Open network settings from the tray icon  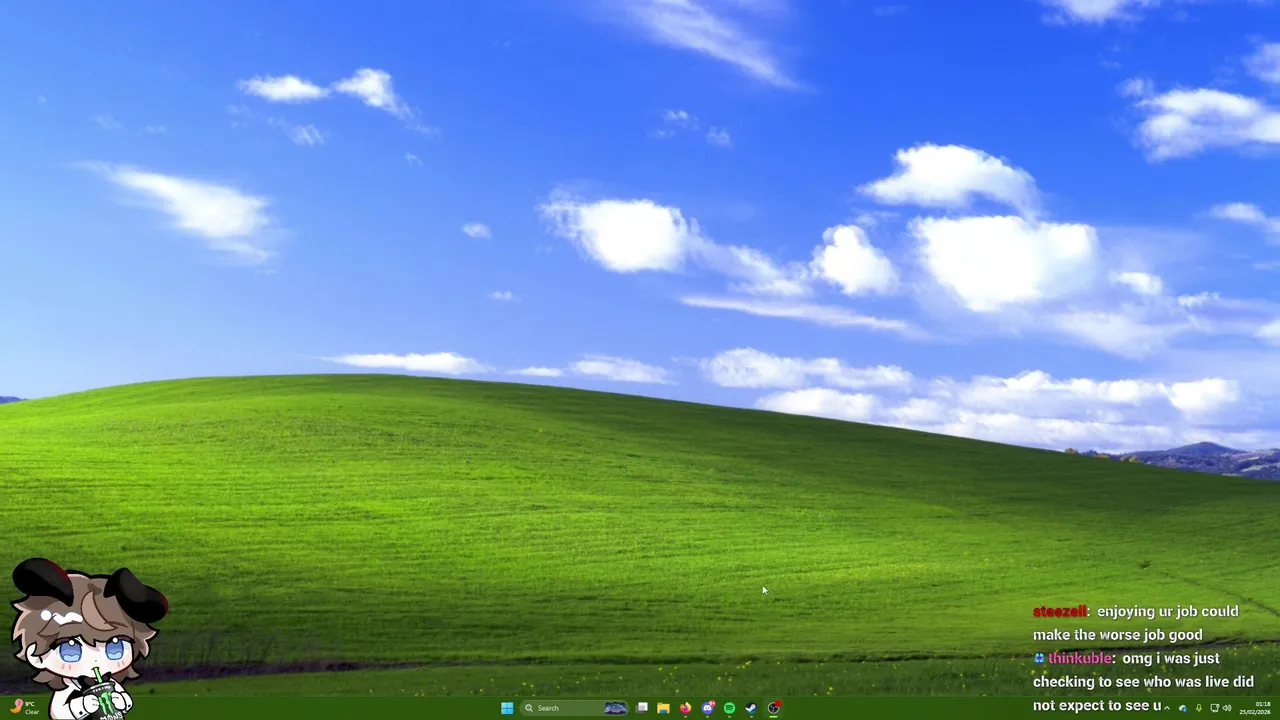pyautogui.click(x=1215, y=708)
